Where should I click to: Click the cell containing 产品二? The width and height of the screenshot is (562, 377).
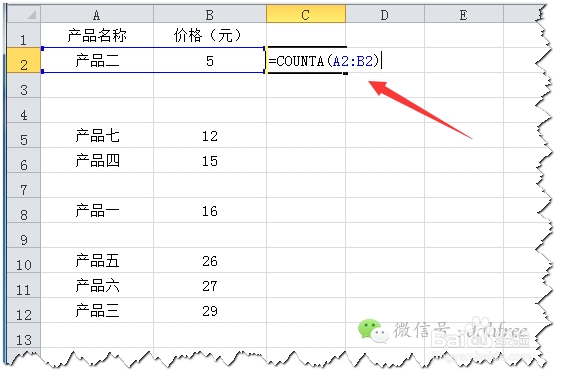point(97,61)
